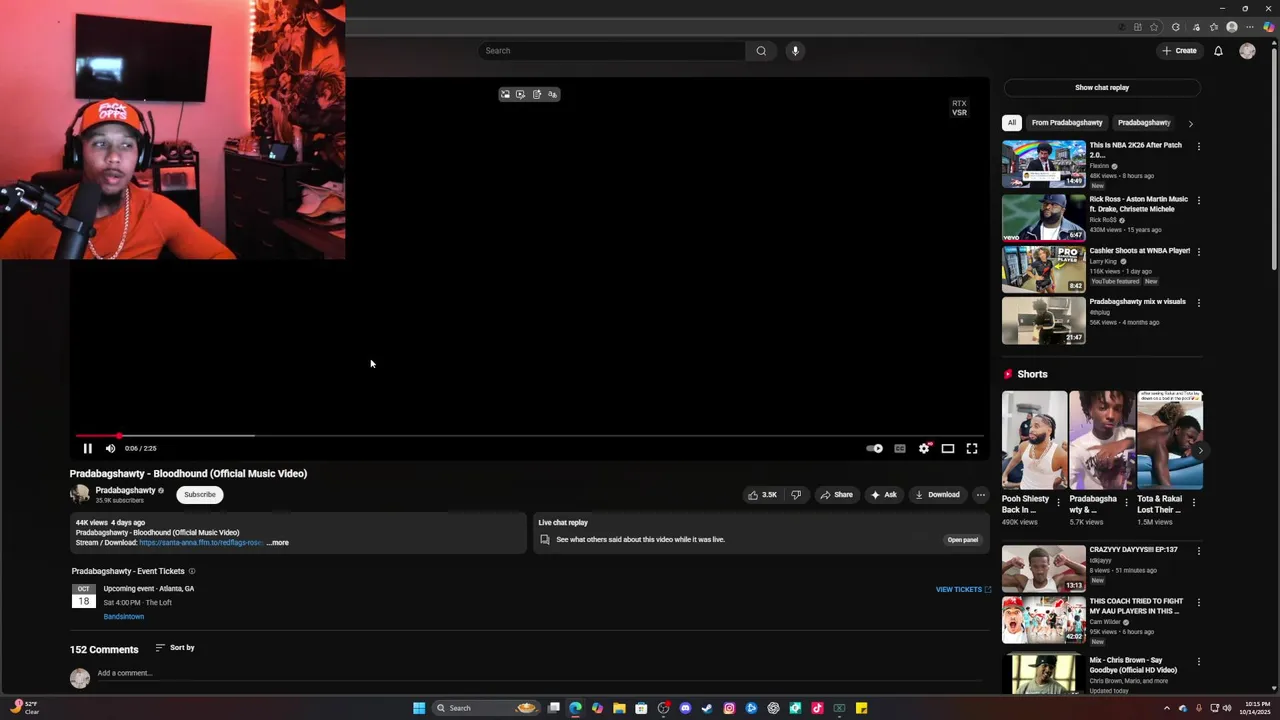Open Rick Ross Aston Martin Music thumbnail

coord(1044,217)
